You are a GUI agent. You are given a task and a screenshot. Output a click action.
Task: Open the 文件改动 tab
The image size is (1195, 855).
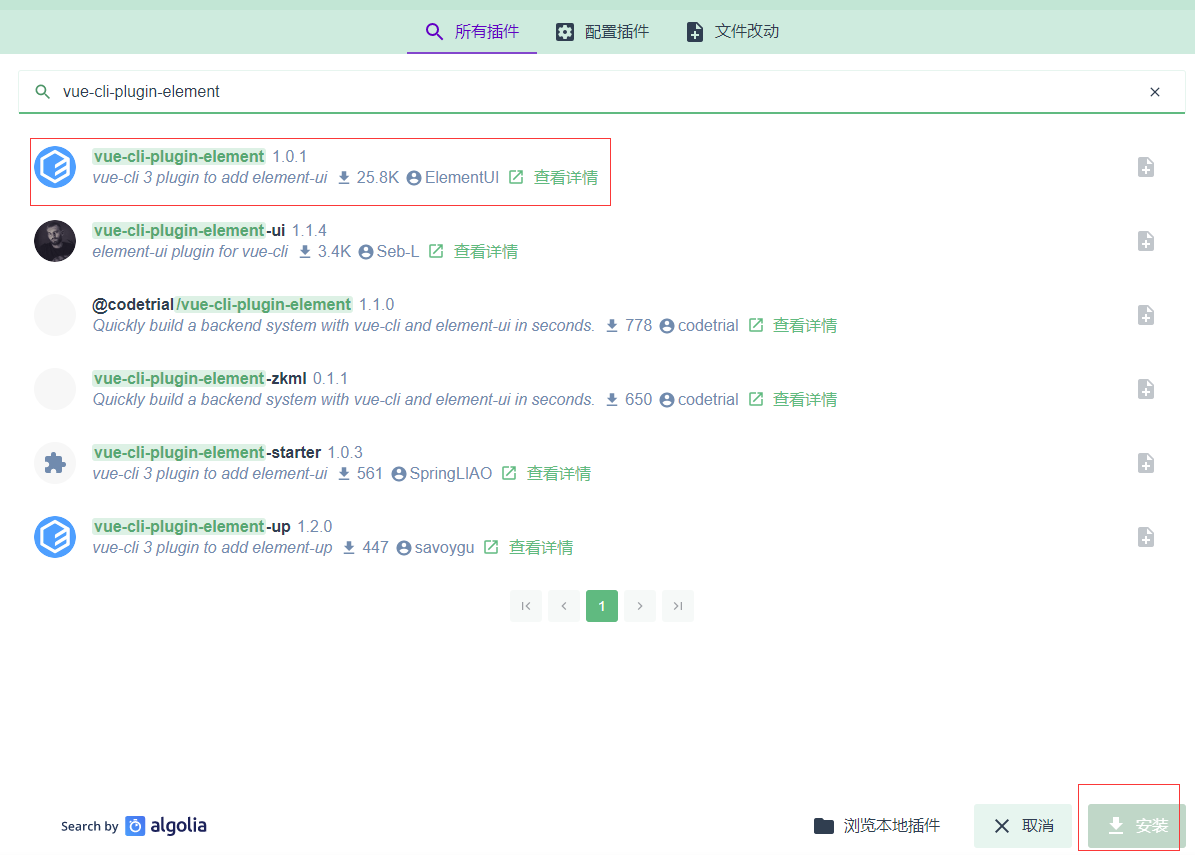pos(732,31)
